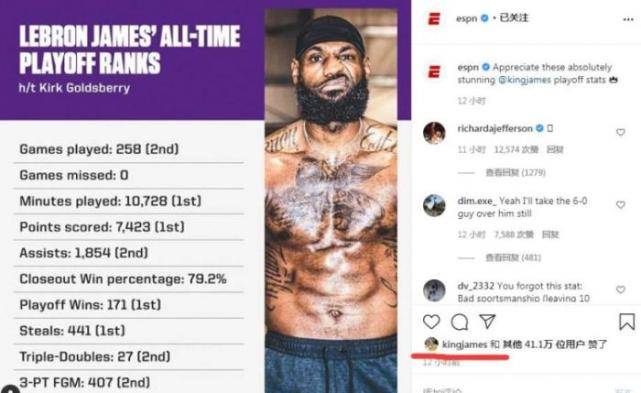Like richardajefferson's comment heart

(x=621, y=132)
